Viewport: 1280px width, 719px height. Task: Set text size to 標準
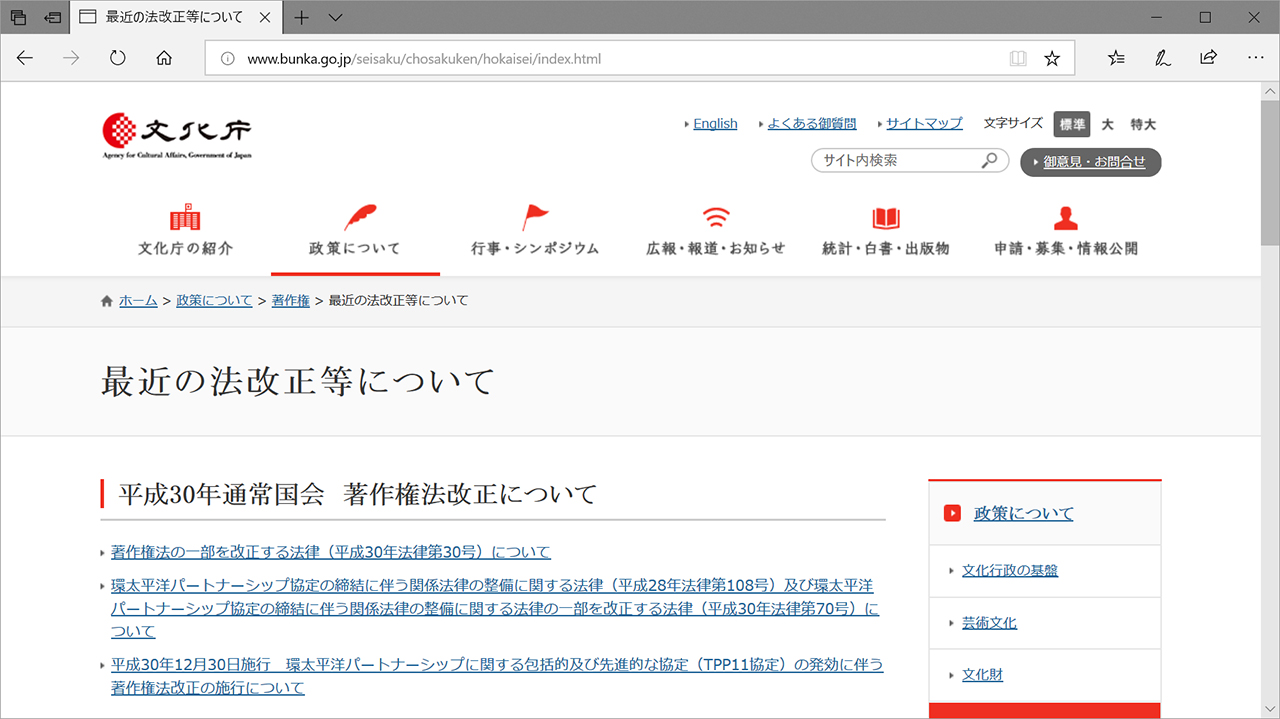click(1072, 124)
